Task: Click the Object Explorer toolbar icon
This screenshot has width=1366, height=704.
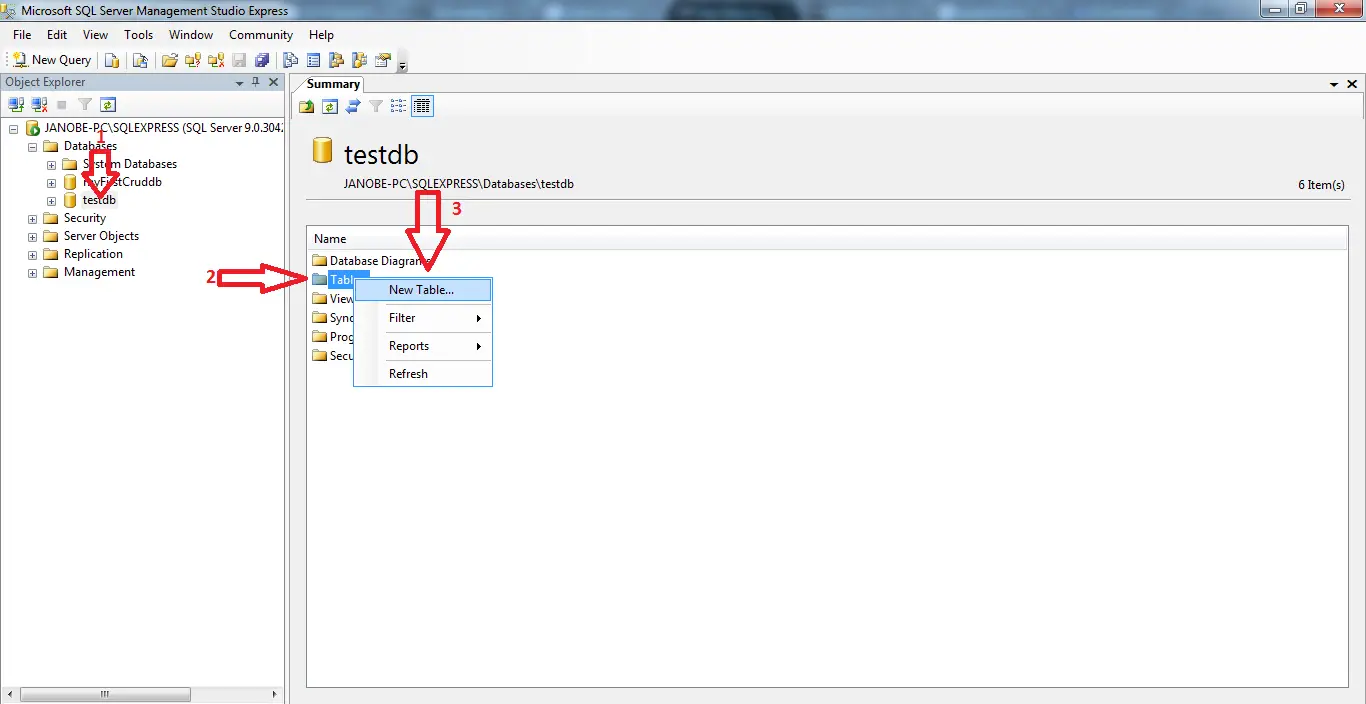Action: pos(336,60)
